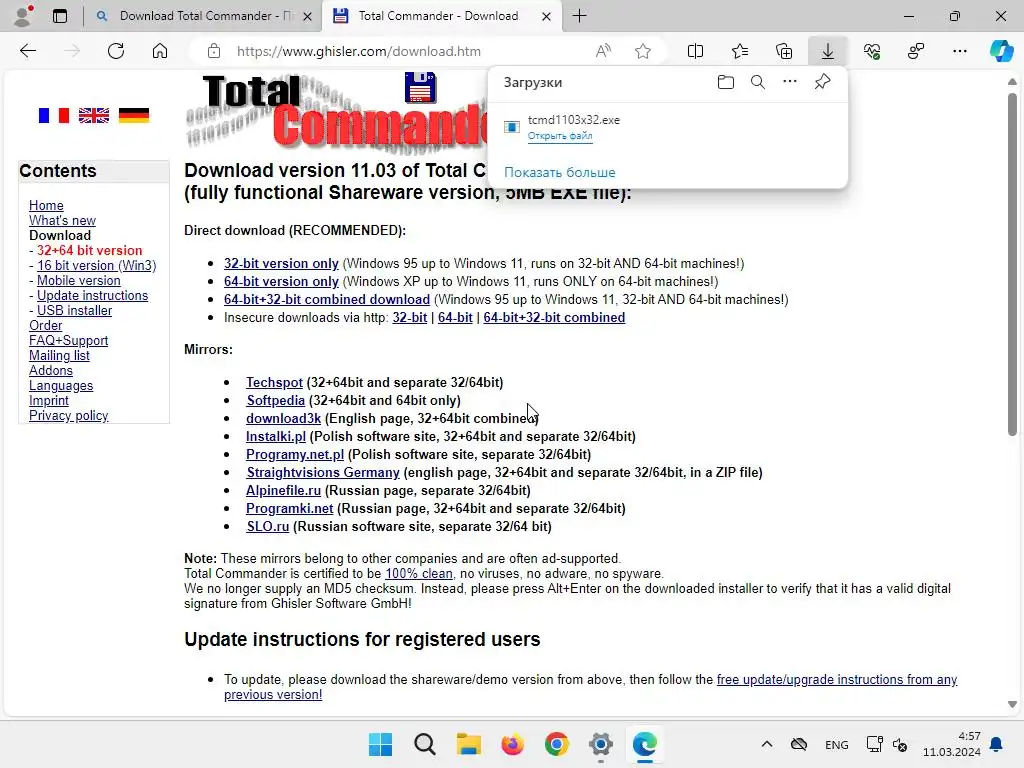Open the download3k mirror link
Image resolution: width=1024 pixels, height=768 pixels.
click(283, 418)
